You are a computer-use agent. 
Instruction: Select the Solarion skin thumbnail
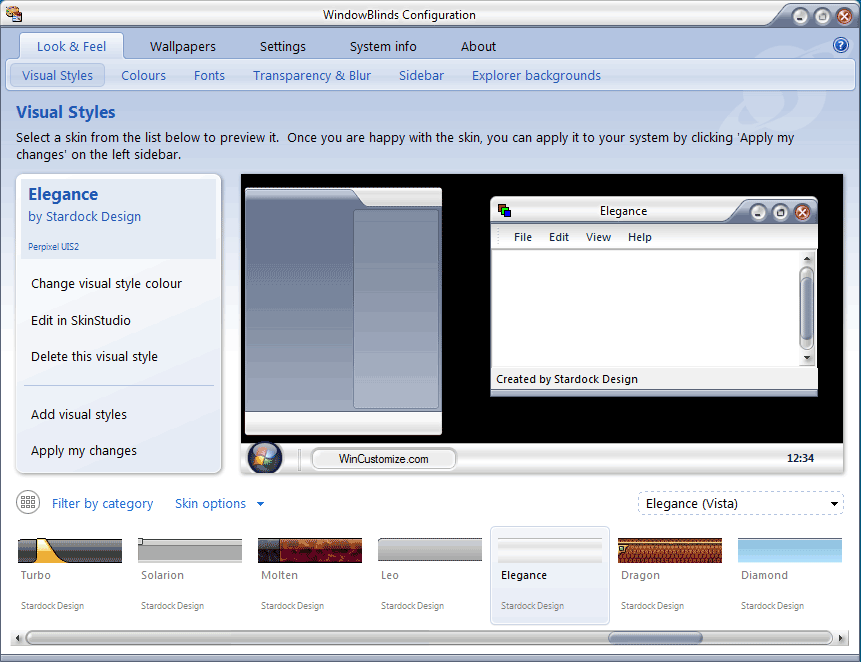pos(190,551)
